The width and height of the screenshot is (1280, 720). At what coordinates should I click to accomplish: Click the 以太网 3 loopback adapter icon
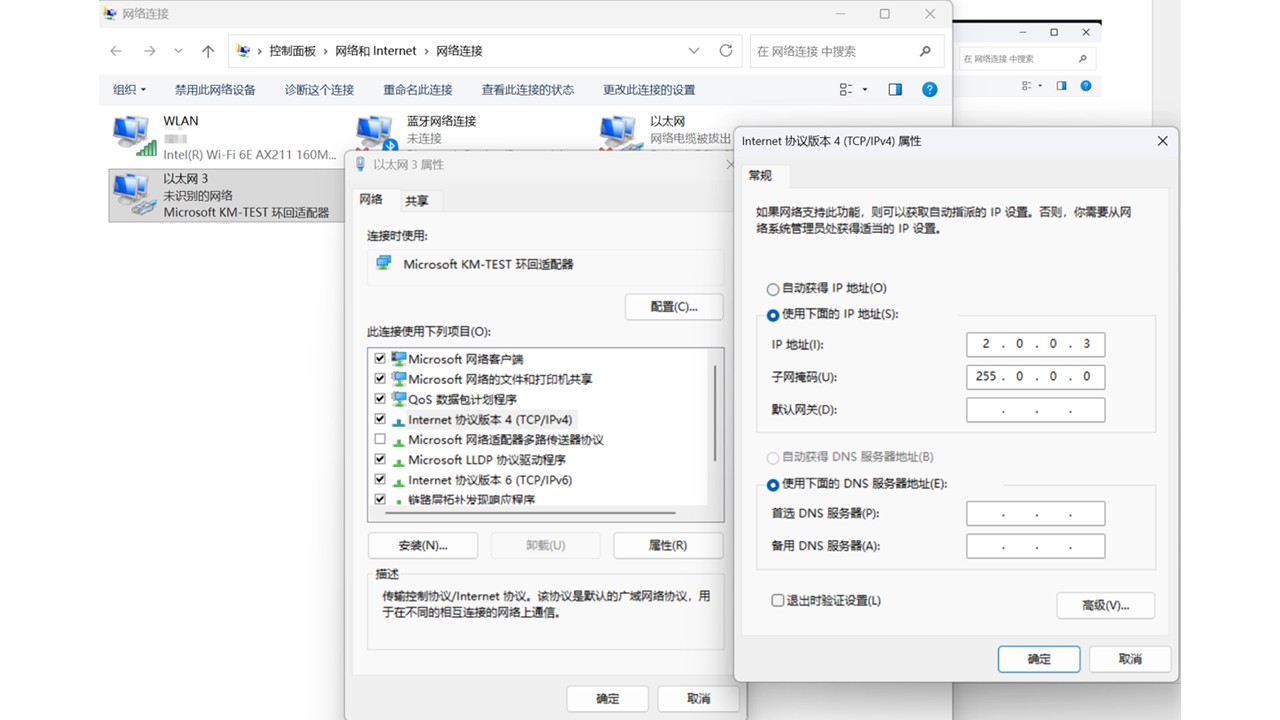[x=132, y=194]
